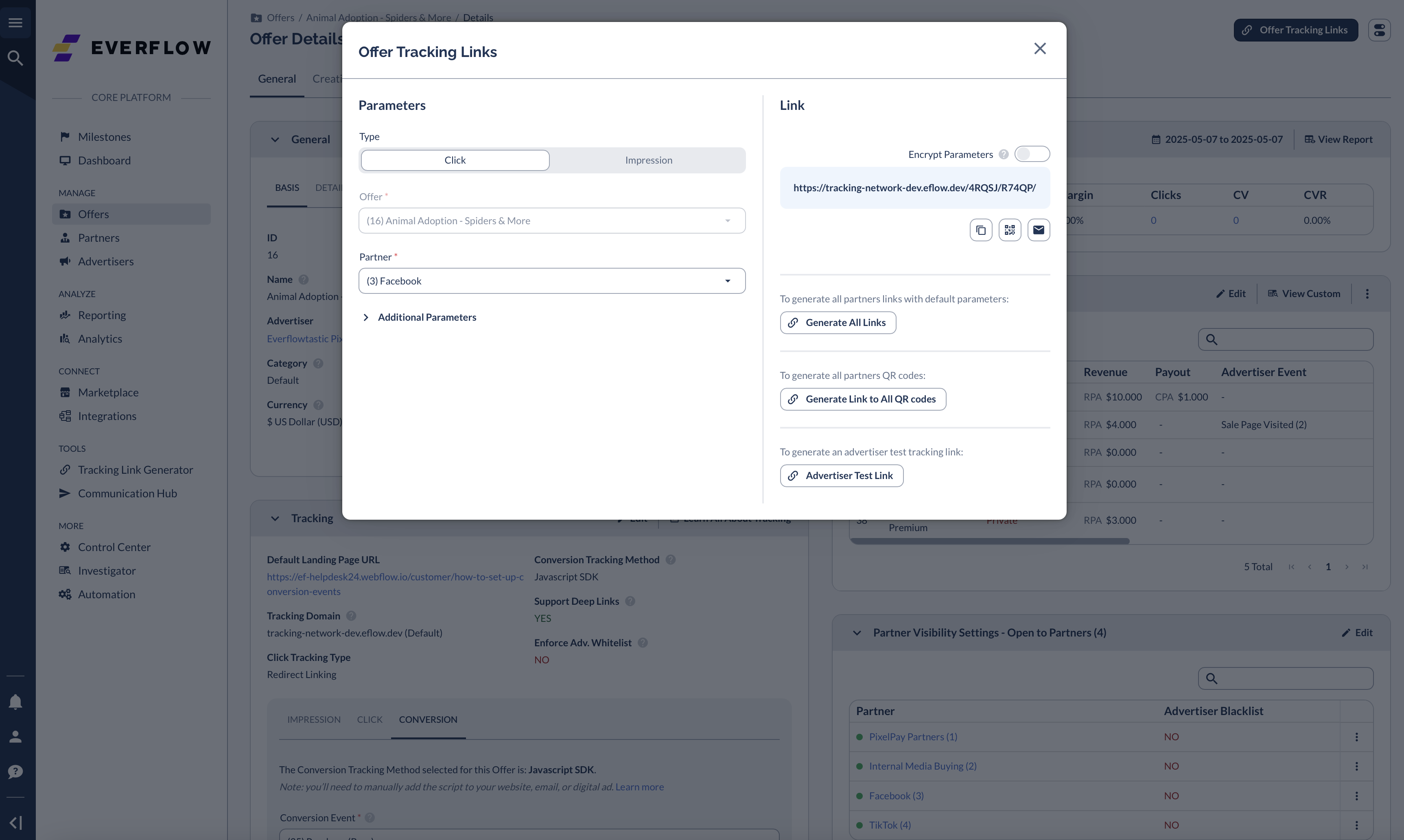This screenshot has width=1404, height=840.
Task: Select Impression link type
Action: click(x=649, y=160)
